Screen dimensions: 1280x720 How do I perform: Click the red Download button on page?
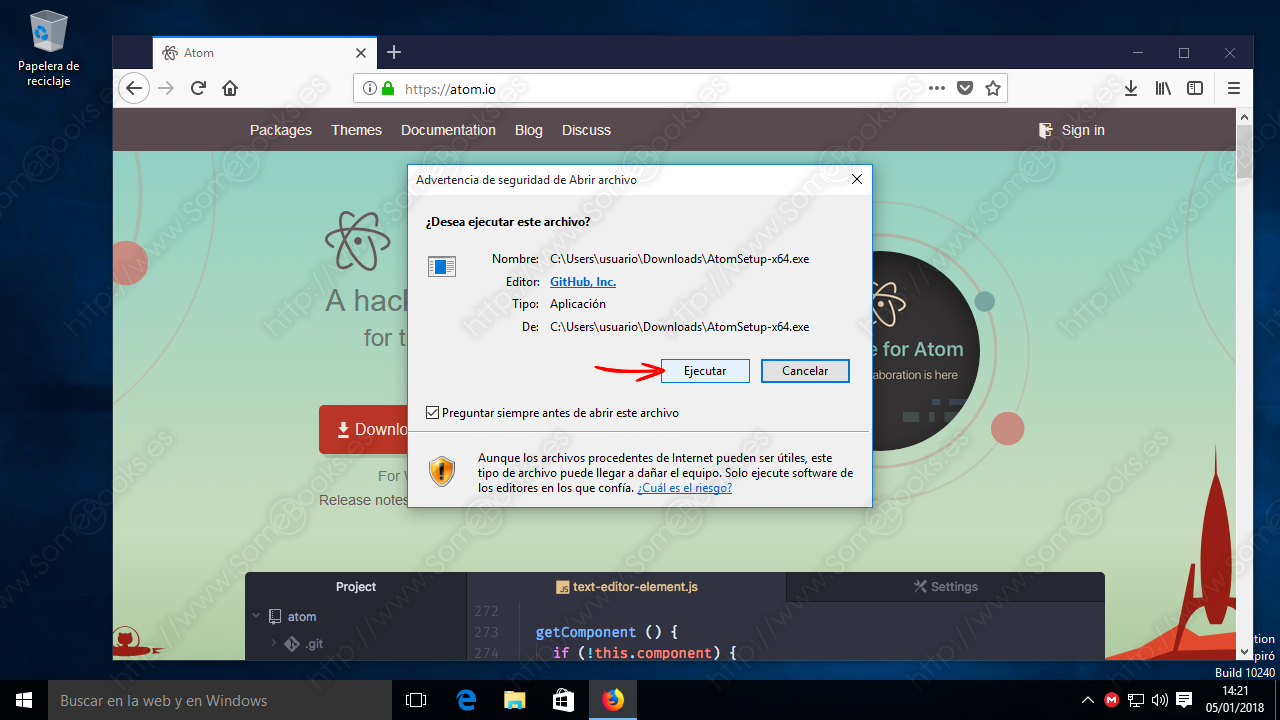pyautogui.click(x=364, y=429)
